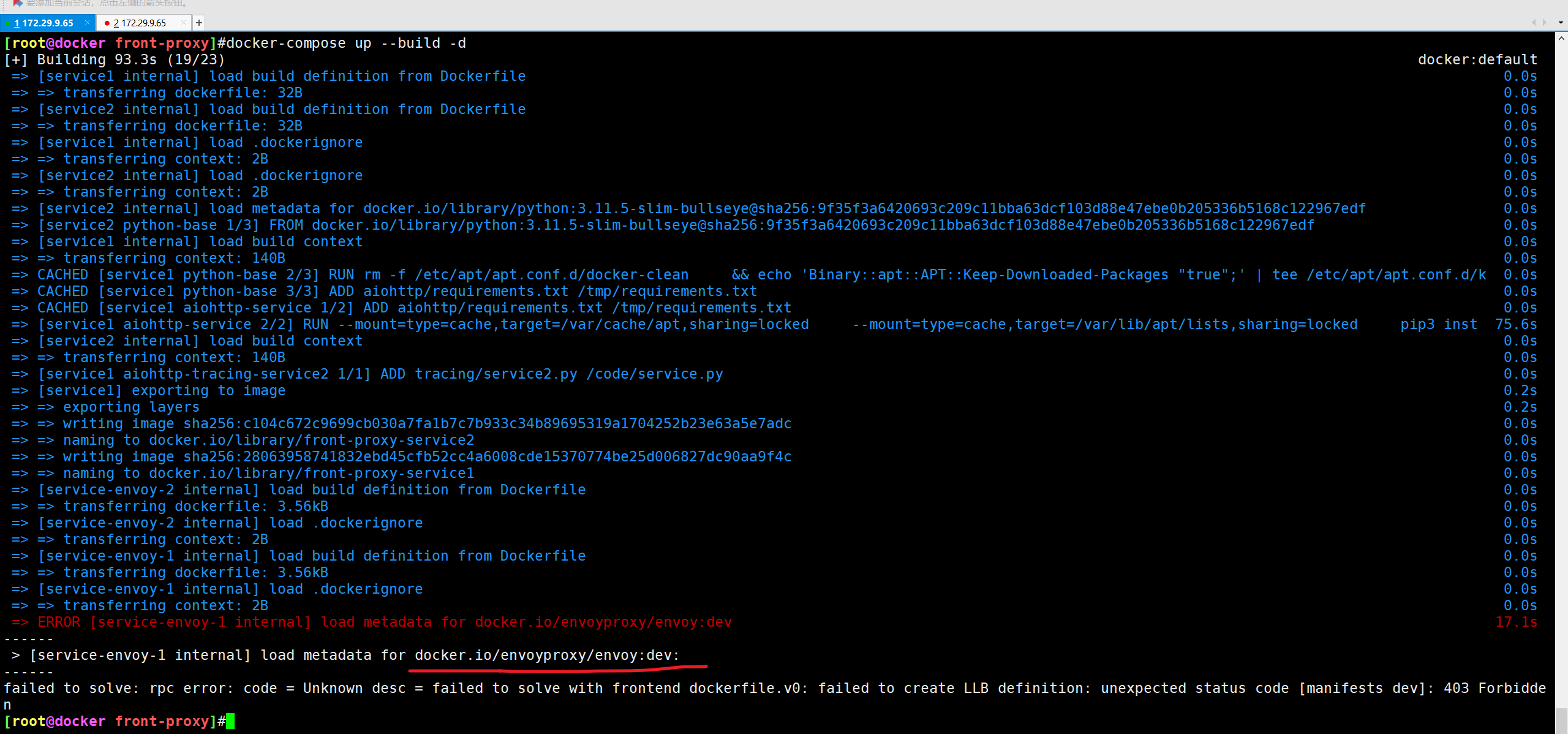Click '403 Forbidde' at end of error line

(x=1494, y=688)
